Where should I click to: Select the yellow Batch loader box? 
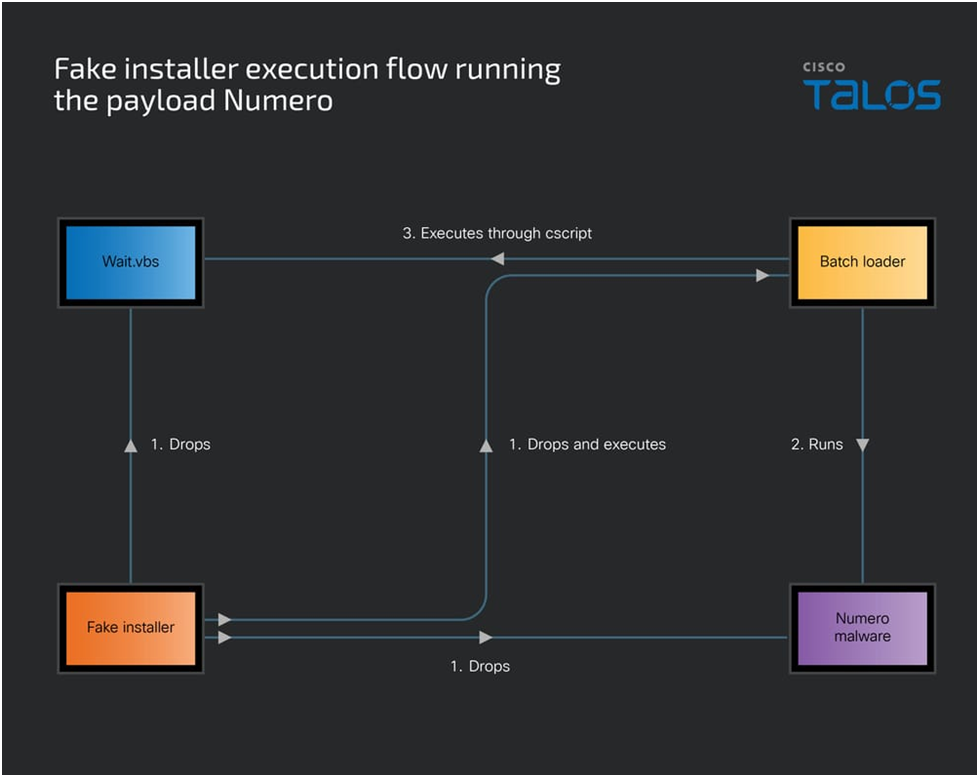pos(862,262)
